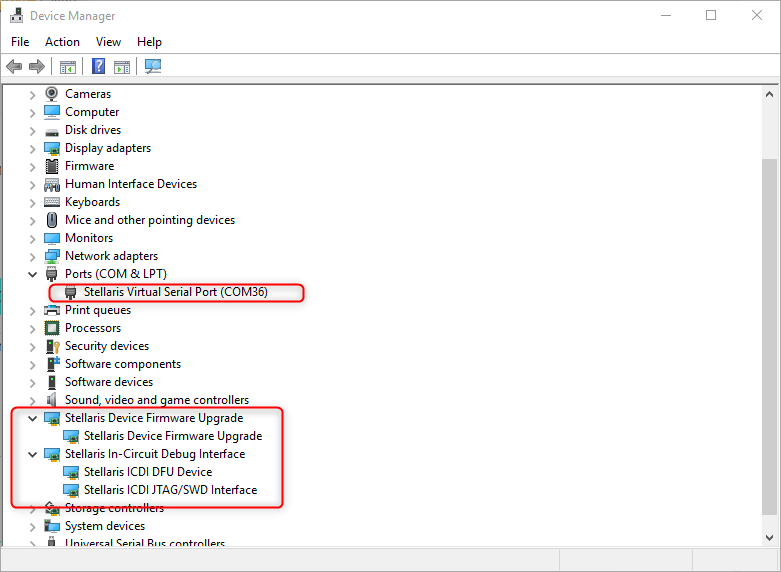
Task: Click the Display adapters category icon
Action: 52,148
